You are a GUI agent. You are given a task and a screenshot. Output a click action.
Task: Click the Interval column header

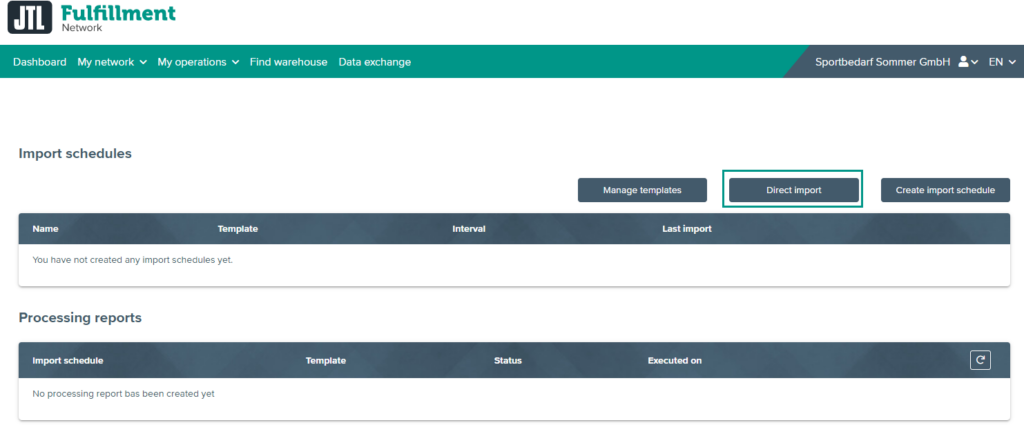(468, 229)
